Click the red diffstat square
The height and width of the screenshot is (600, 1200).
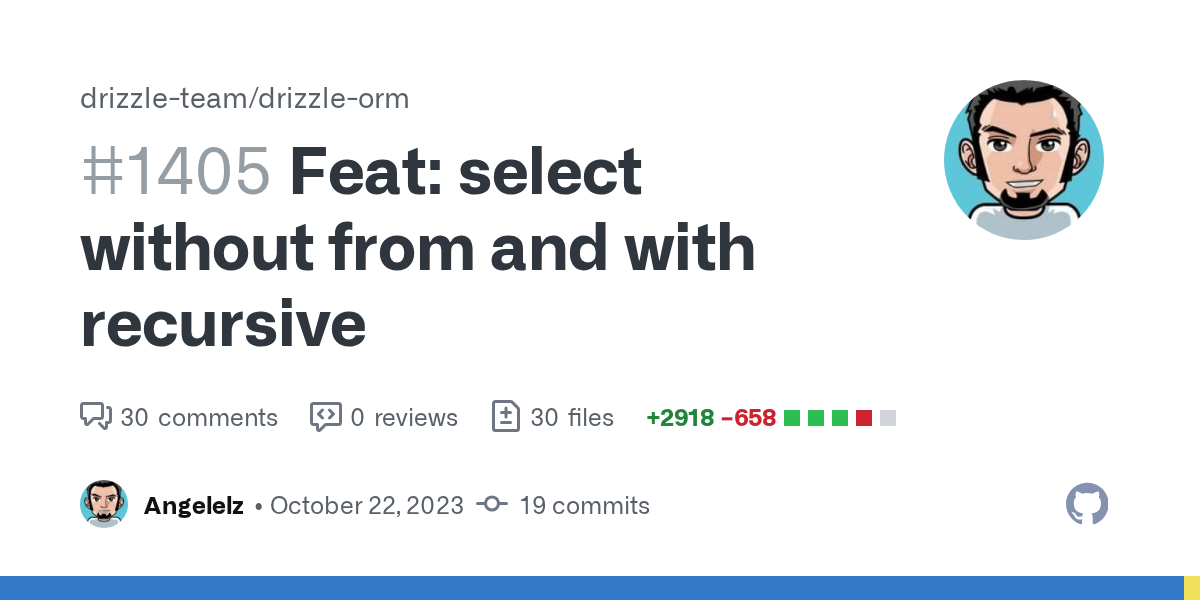point(864,417)
